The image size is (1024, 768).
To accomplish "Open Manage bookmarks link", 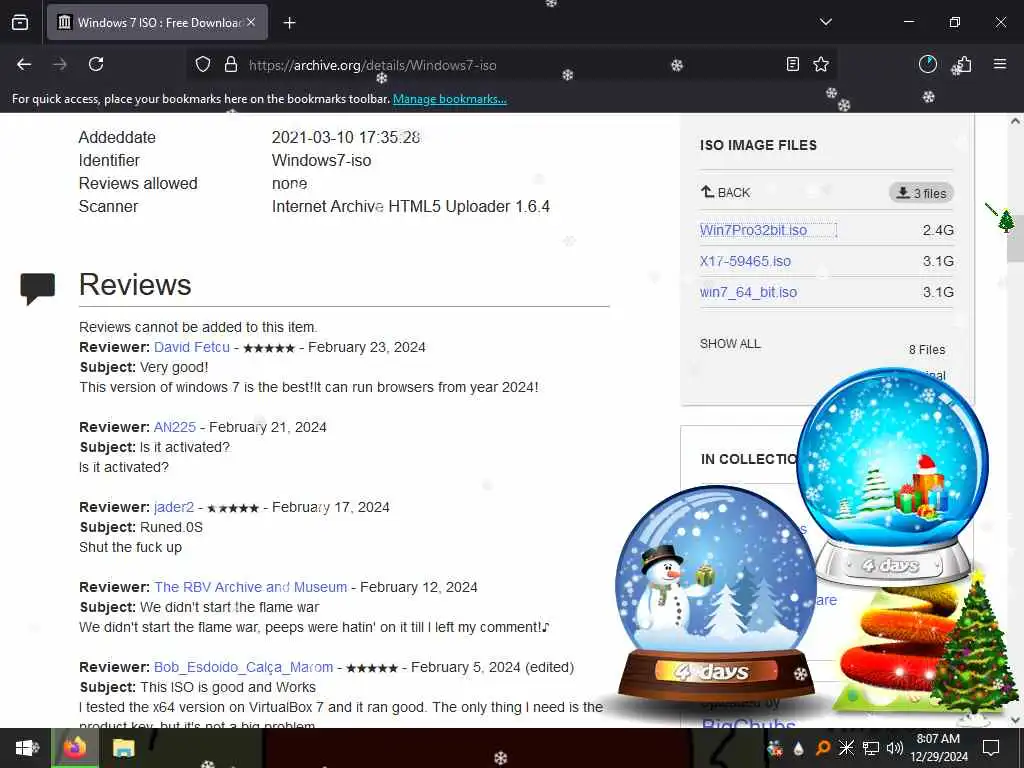I will tap(449, 99).
